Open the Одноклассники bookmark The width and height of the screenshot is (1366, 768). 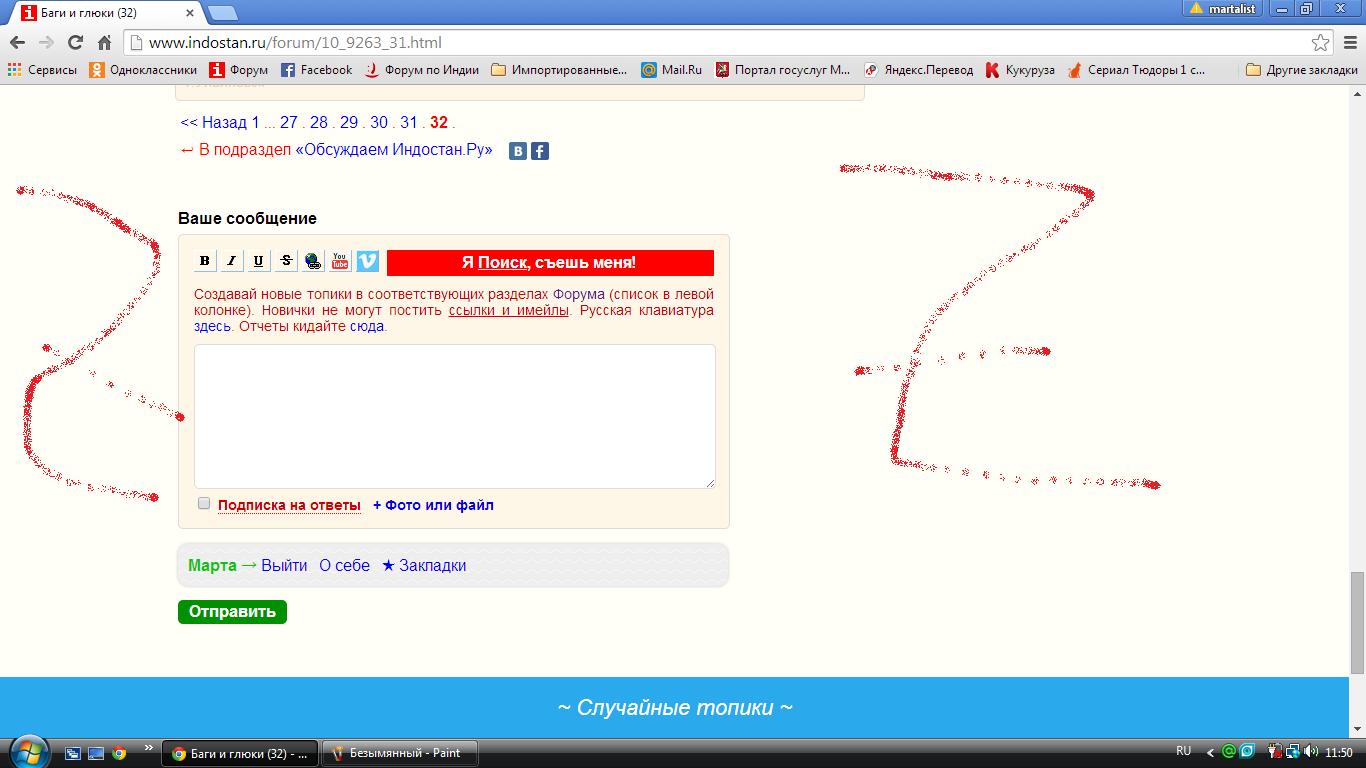(x=143, y=70)
